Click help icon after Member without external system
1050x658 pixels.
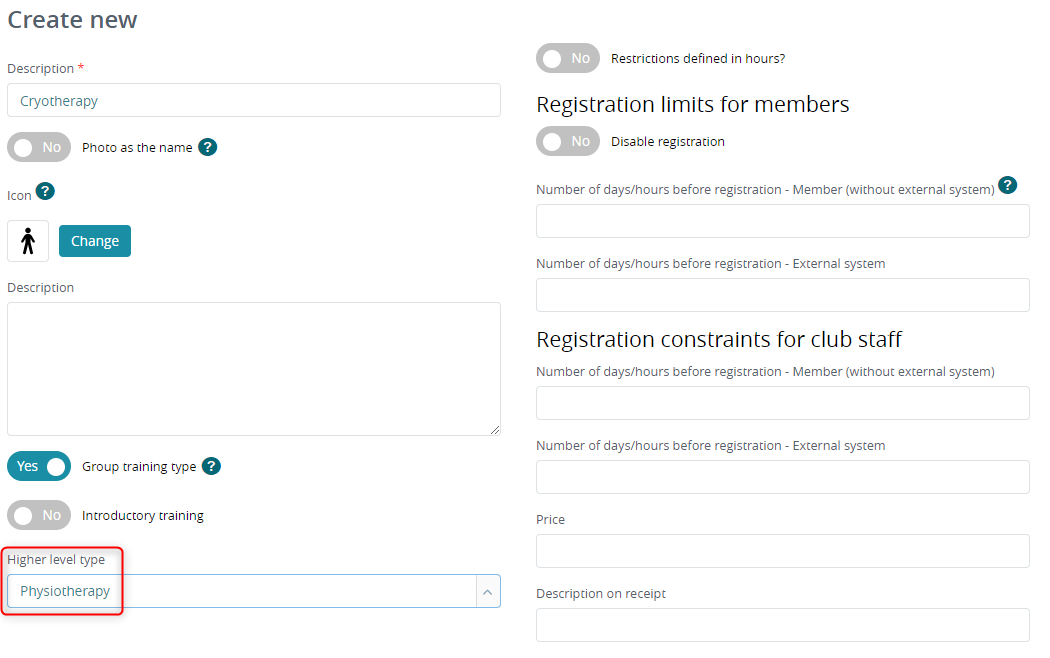1007,185
